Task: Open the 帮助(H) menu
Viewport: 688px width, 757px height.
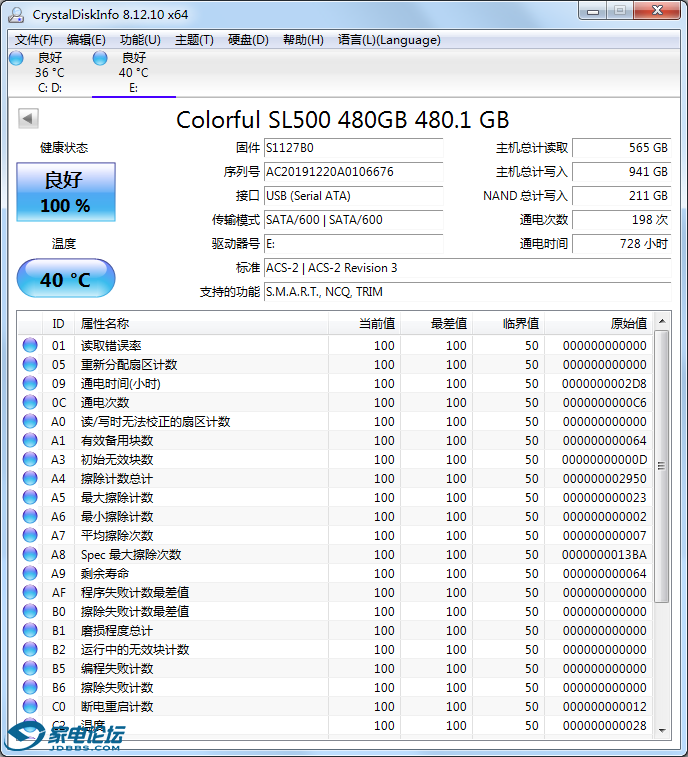Action: click(303, 40)
